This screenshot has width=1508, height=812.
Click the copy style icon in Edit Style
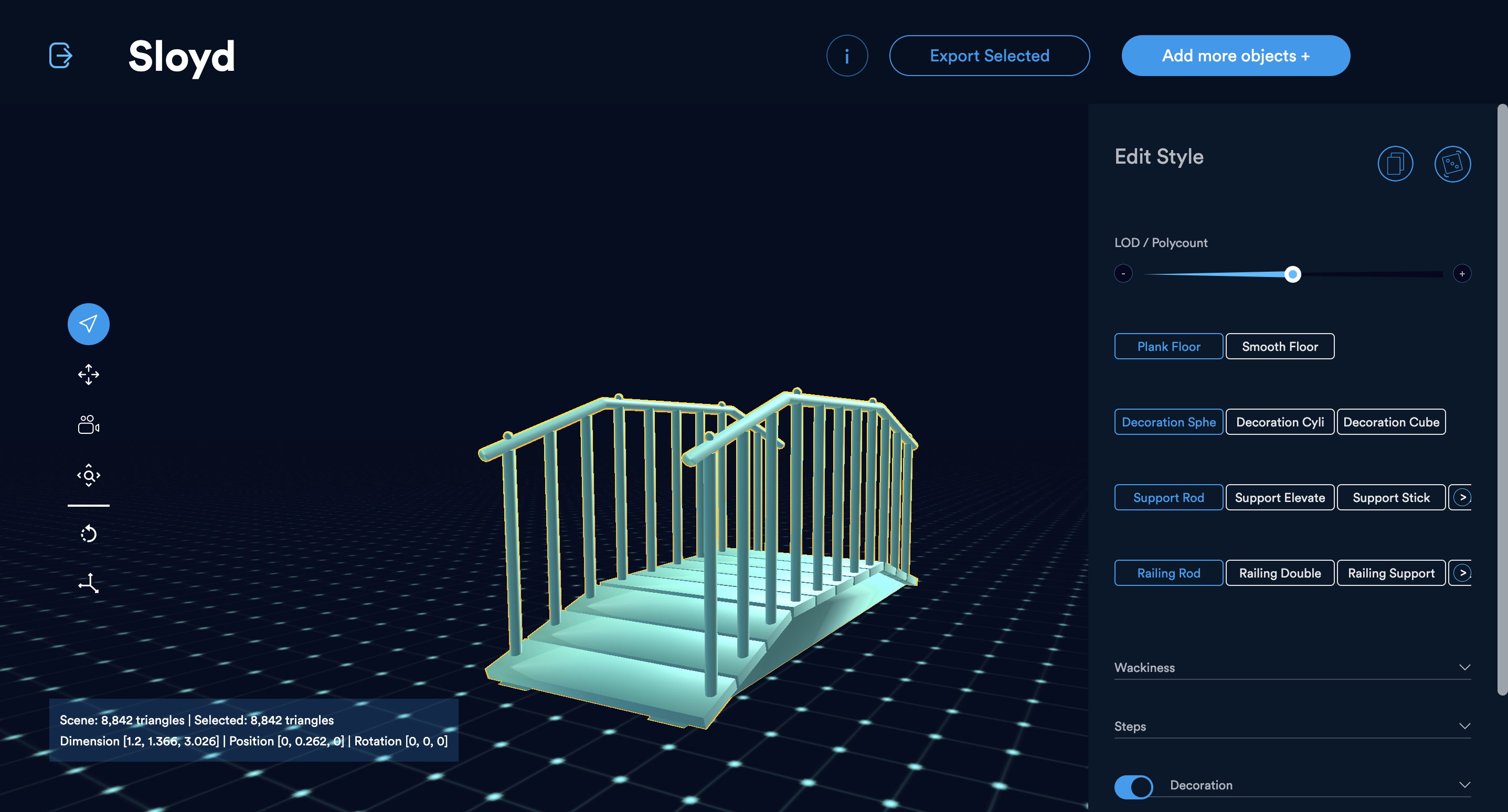tap(1395, 164)
